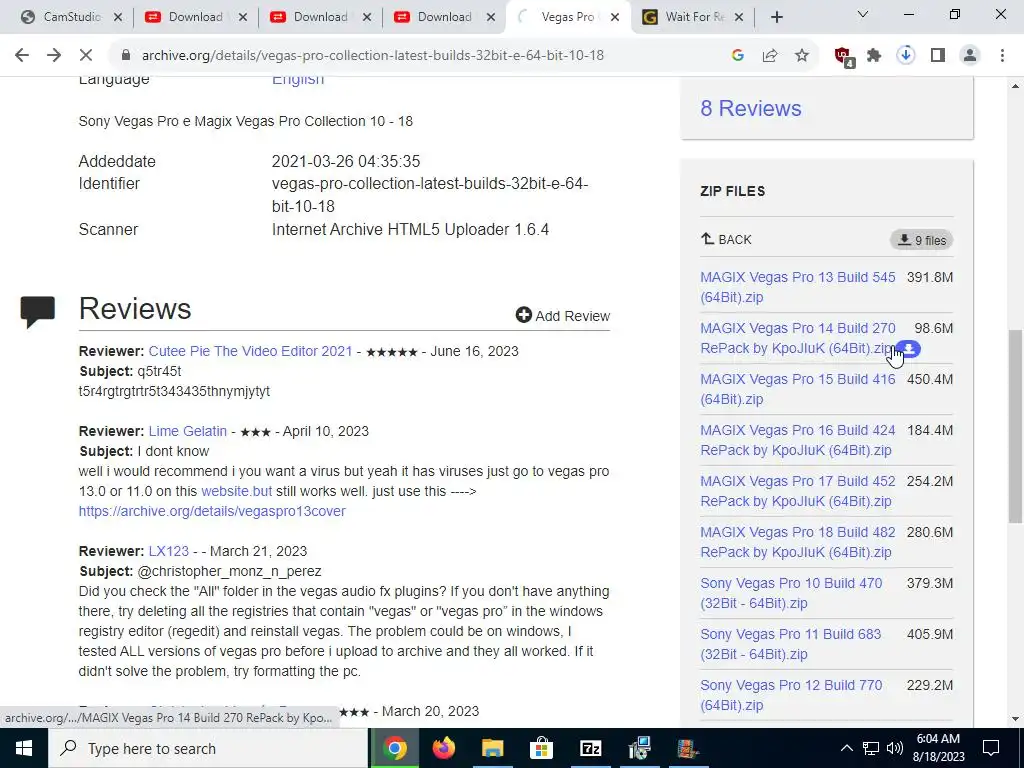This screenshot has height=768, width=1024.
Task: Open the Chrome profile avatar
Action: 970,56
